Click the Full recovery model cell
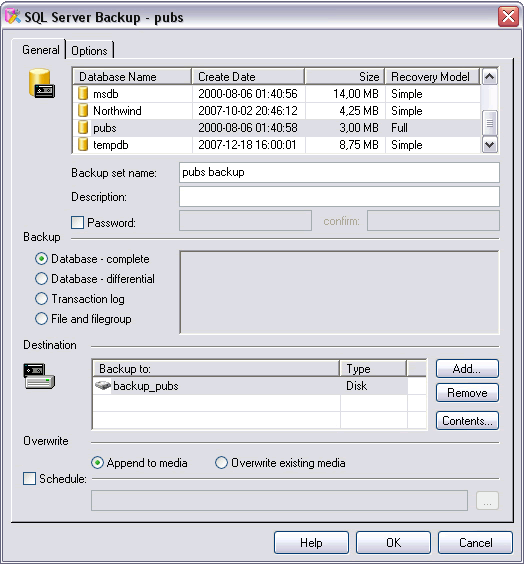Screen dimensions: 524x564 (400, 128)
